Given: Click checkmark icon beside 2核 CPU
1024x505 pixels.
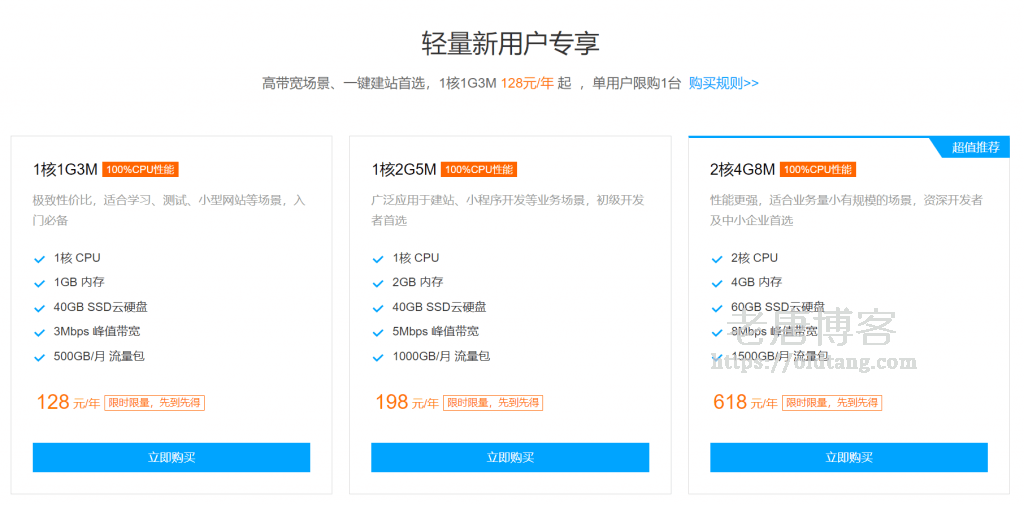Looking at the screenshot, I should click(x=717, y=258).
